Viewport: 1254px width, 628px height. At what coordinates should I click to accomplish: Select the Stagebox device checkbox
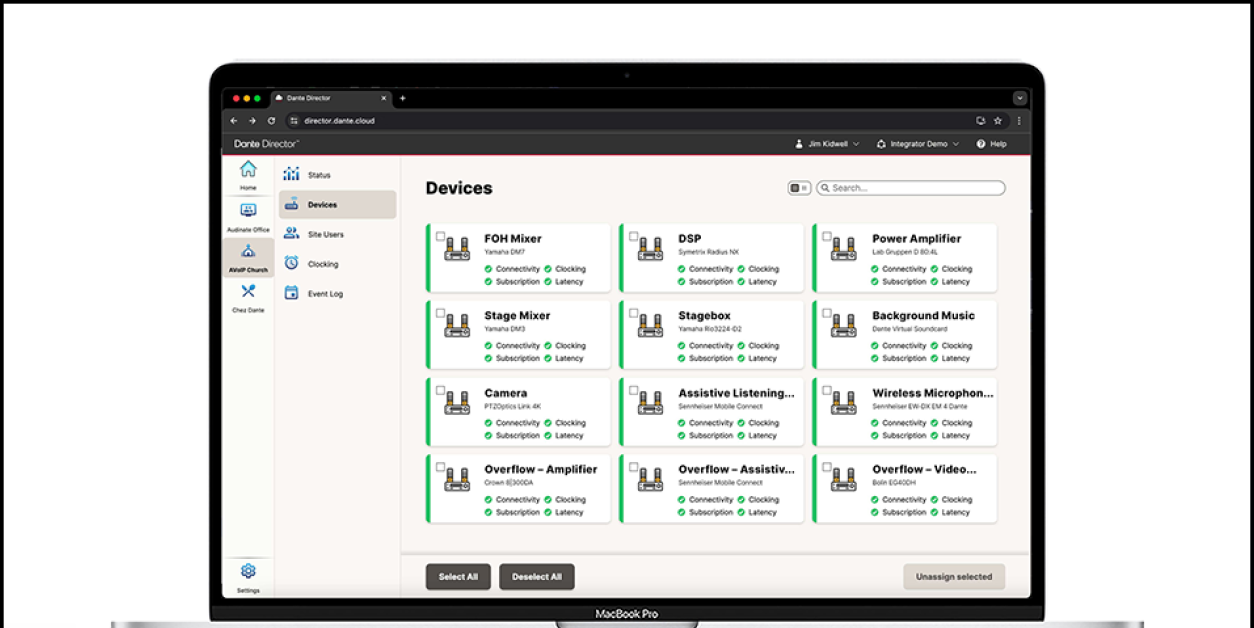click(634, 314)
